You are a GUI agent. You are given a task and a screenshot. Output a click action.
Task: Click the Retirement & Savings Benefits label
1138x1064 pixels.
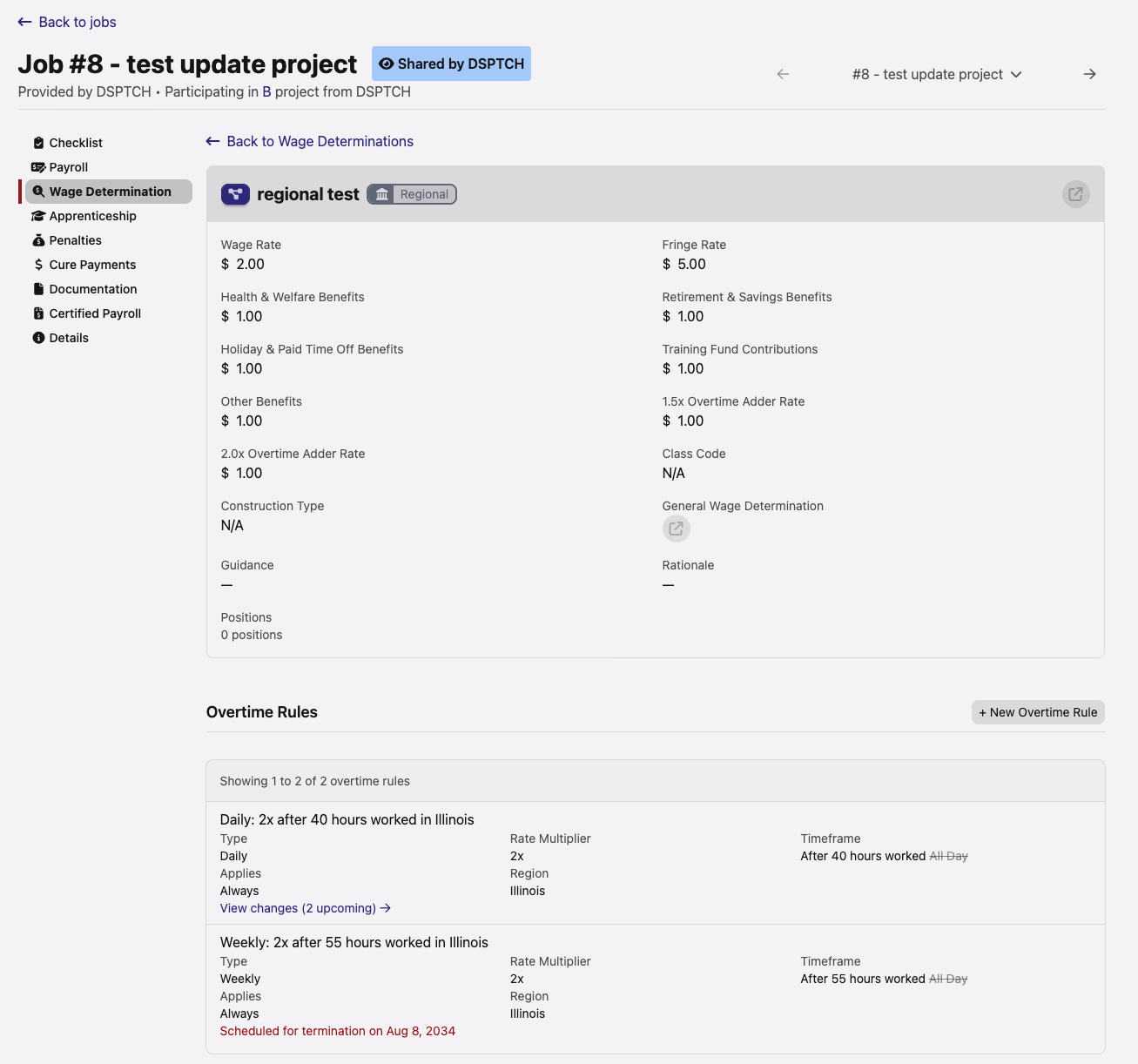747,297
